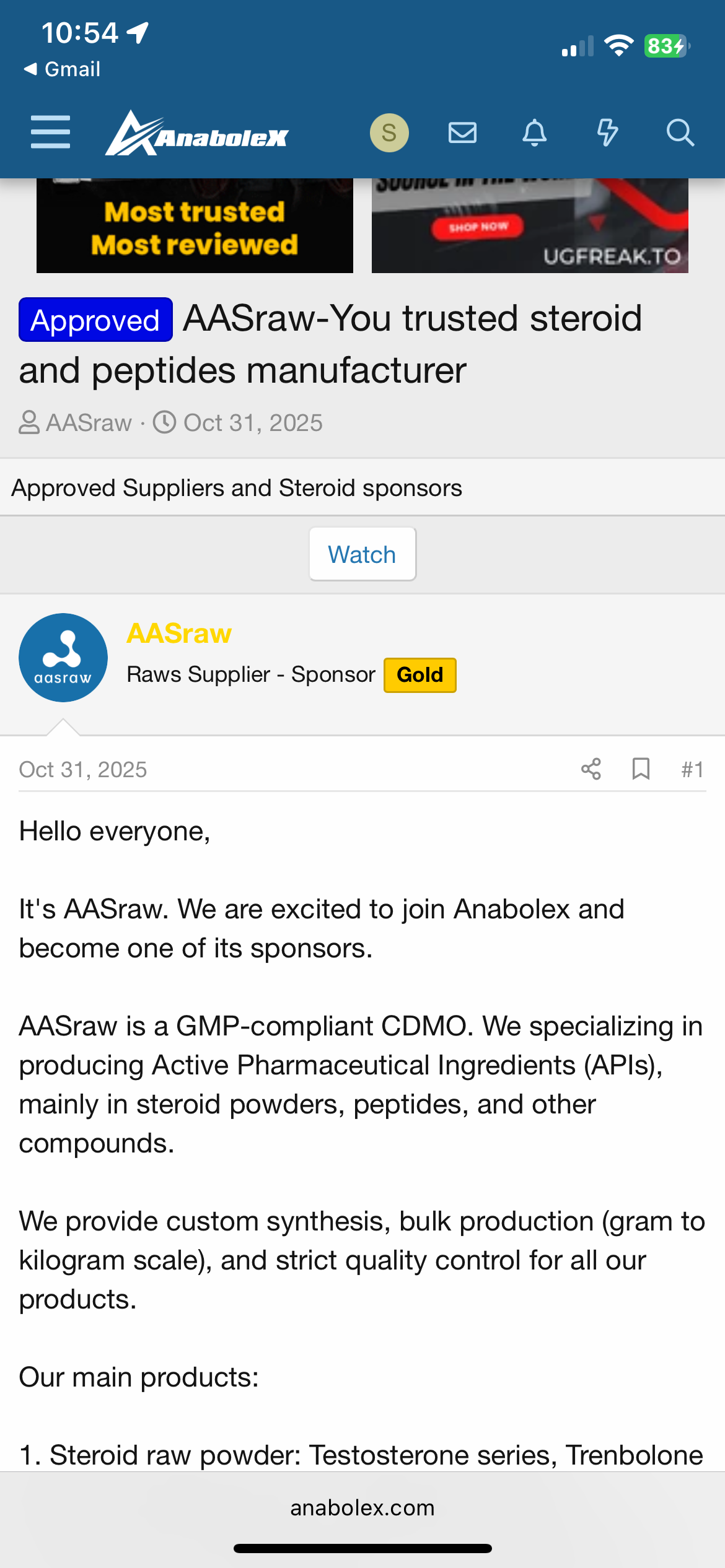This screenshot has height=1568, width=725.
Task: Share post via share icon
Action: click(591, 769)
